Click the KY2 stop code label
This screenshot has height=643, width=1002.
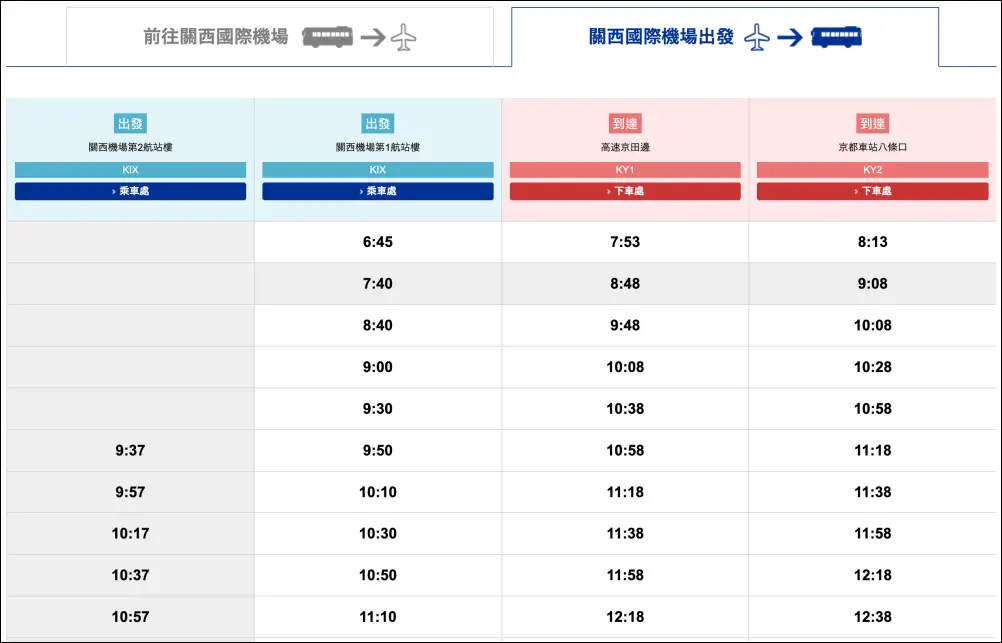point(872,170)
